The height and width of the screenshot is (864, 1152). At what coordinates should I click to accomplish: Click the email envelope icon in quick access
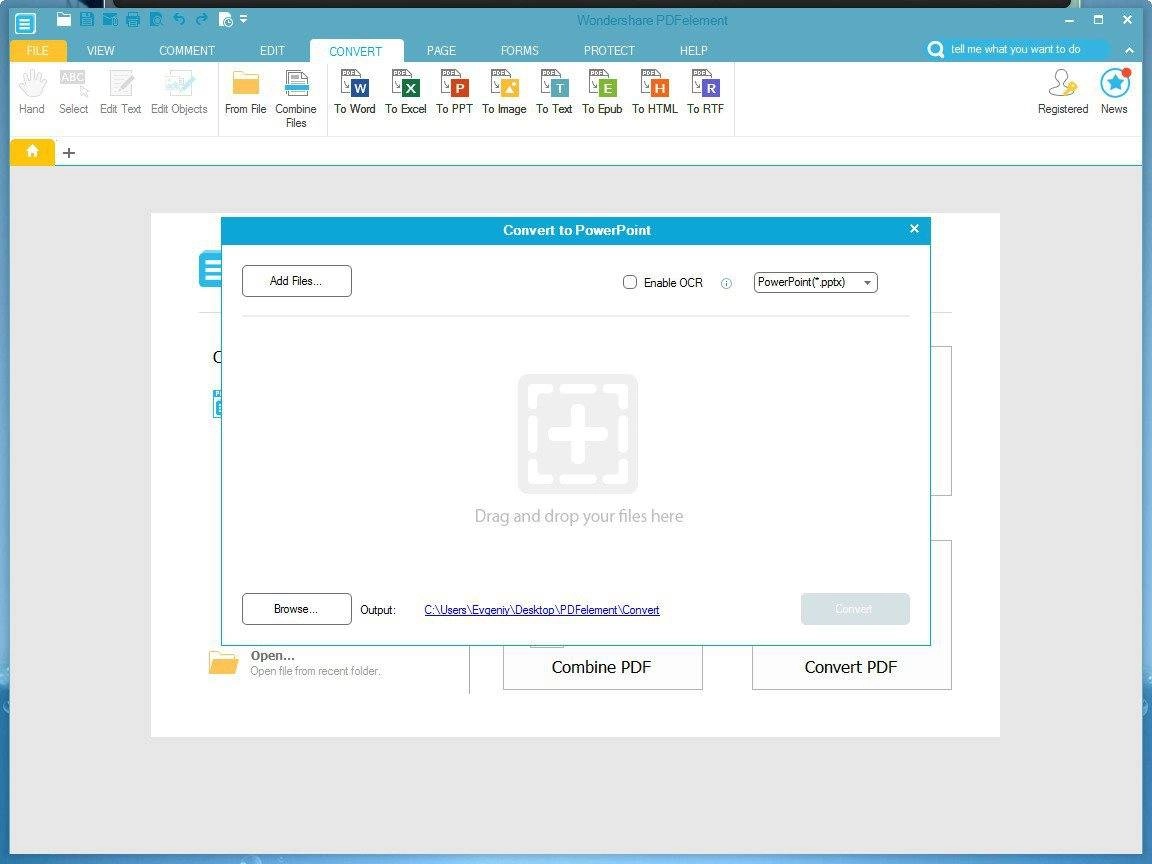[x=110, y=20]
